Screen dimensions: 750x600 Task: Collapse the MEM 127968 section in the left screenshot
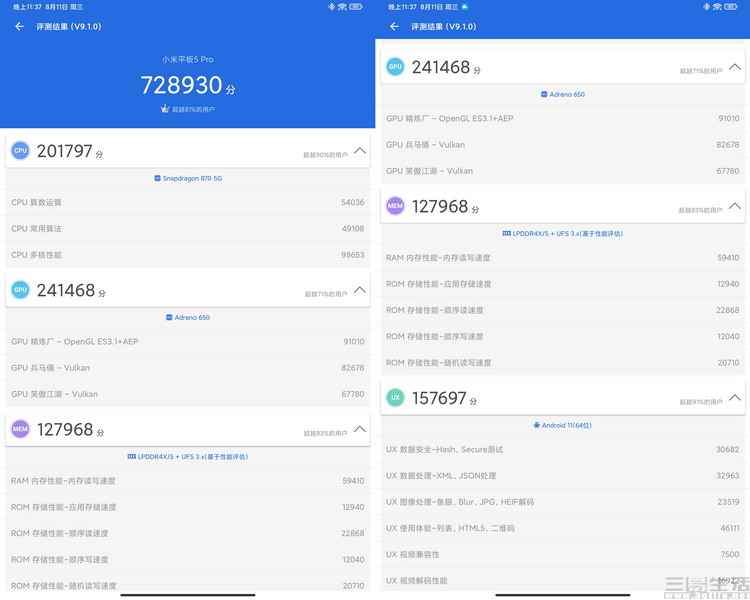(360, 429)
